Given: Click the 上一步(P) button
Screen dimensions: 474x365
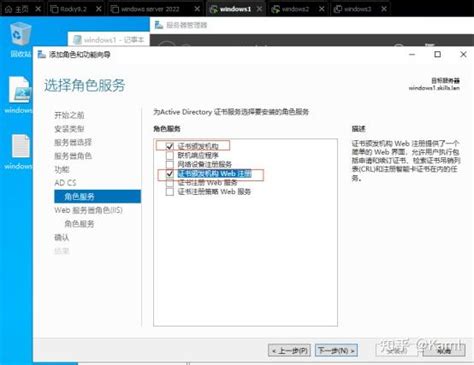Looking at the screenshot, I should click(289, 350).
